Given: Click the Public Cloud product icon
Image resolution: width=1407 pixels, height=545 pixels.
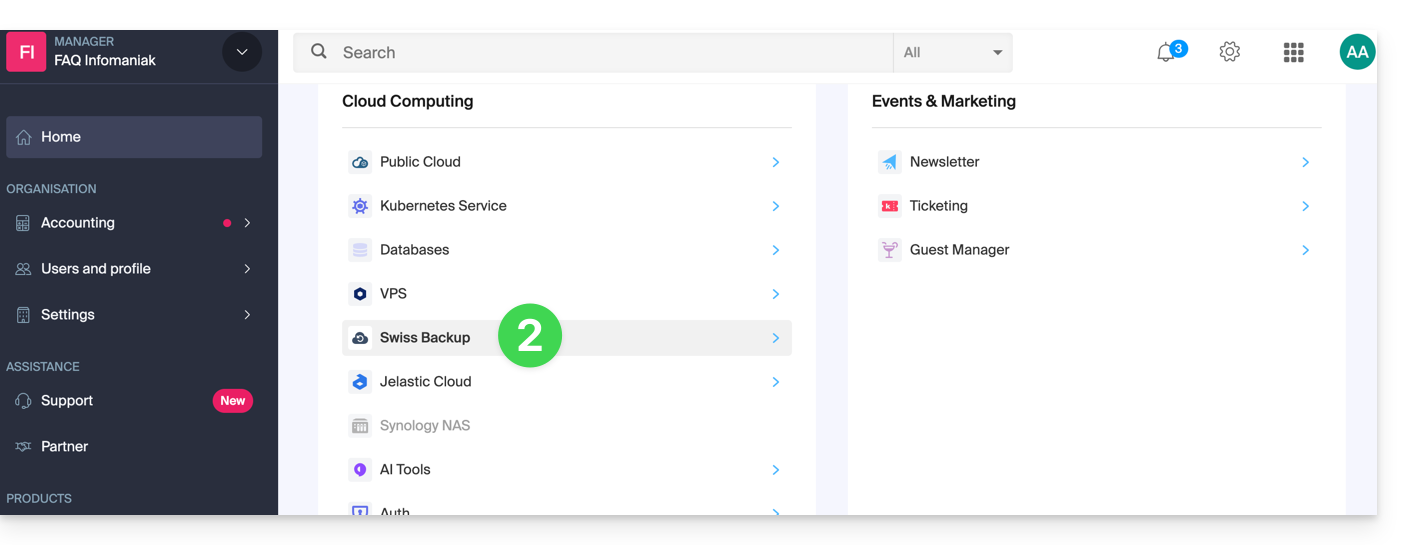Looking at the screenshot, I should [x=360, y=162].
